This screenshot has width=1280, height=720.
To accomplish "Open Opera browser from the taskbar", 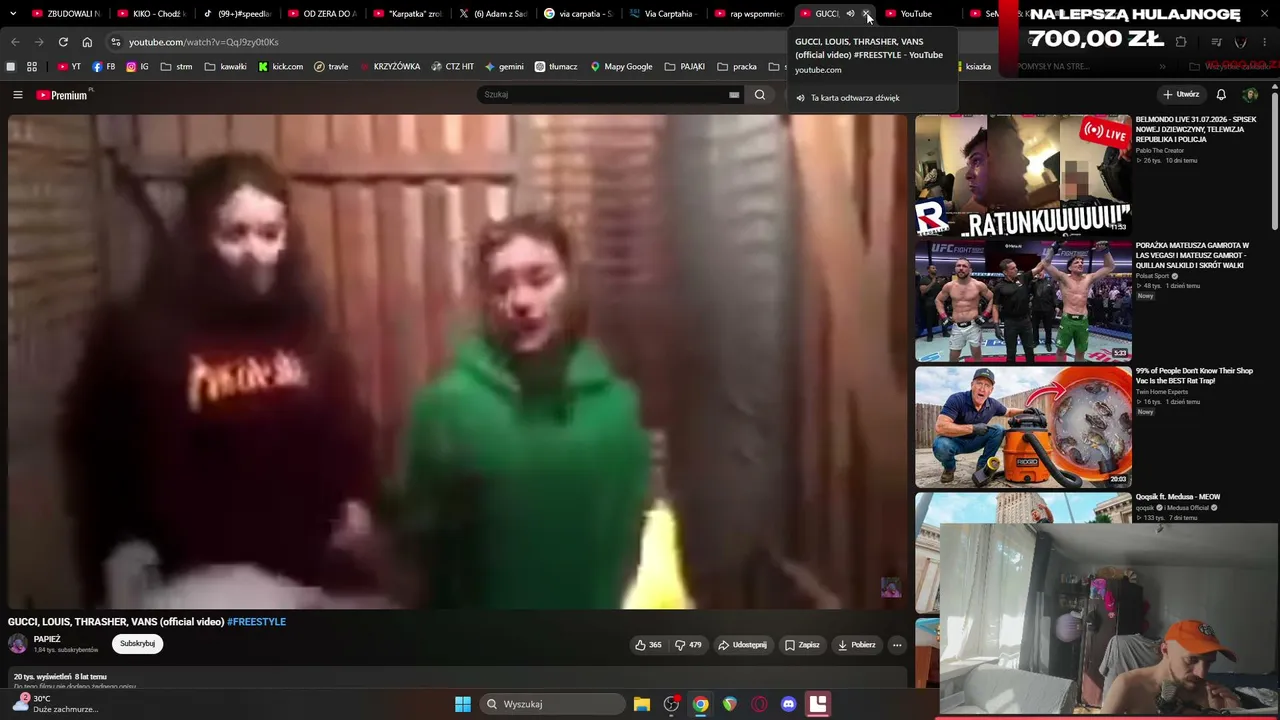I will (759, 704).
